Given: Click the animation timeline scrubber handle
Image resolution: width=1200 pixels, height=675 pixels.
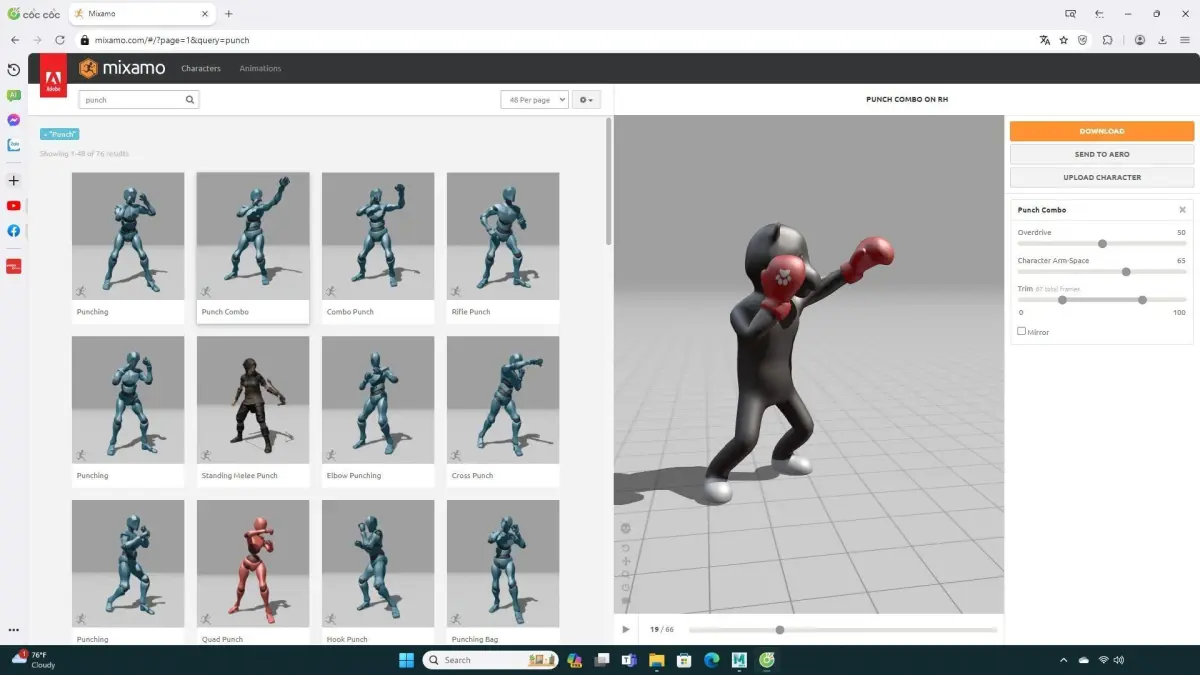Looking at the screenshot, I should (x=780, y=630).
